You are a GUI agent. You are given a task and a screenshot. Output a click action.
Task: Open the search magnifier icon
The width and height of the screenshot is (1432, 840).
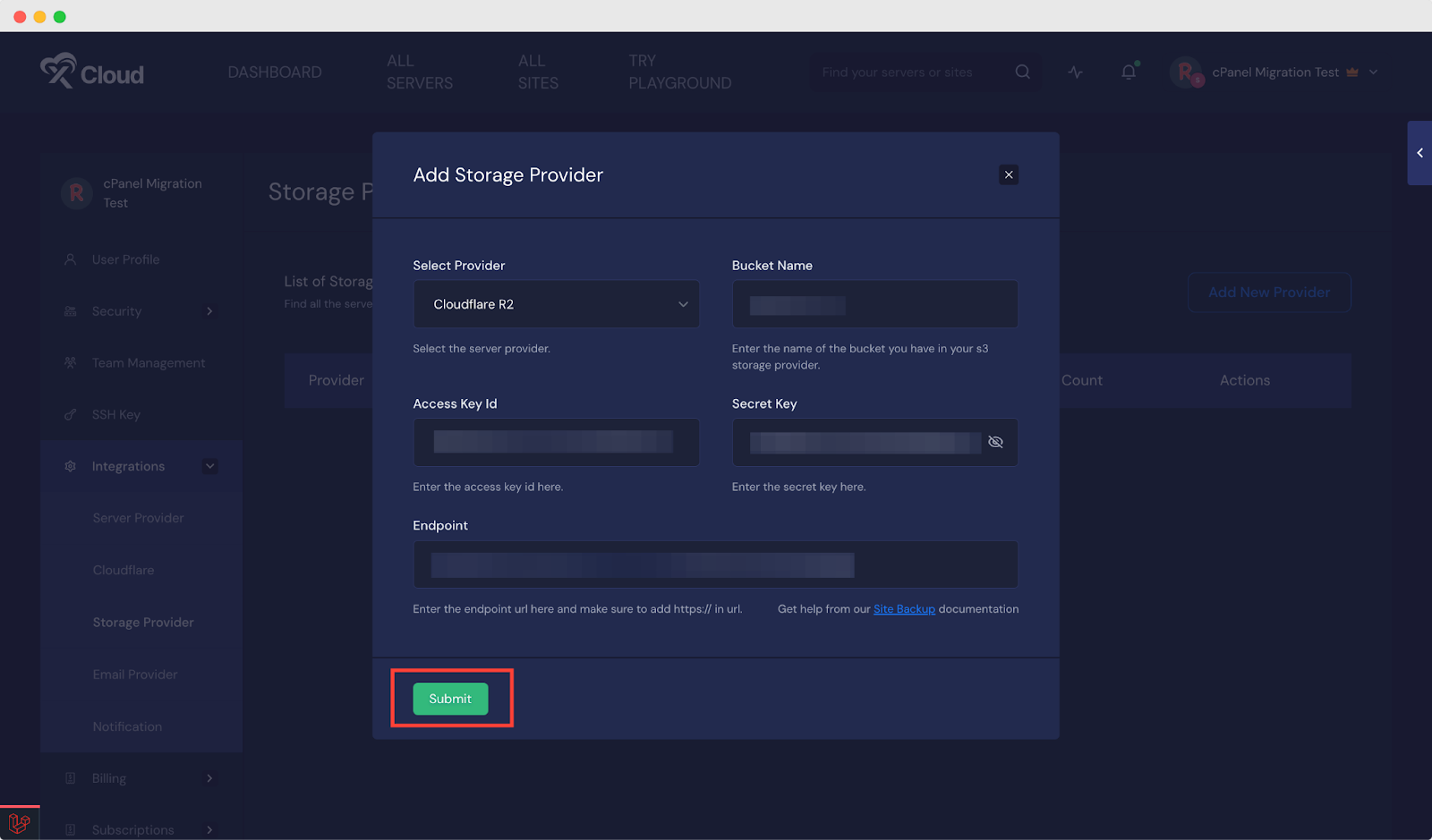click(1022, 72)
